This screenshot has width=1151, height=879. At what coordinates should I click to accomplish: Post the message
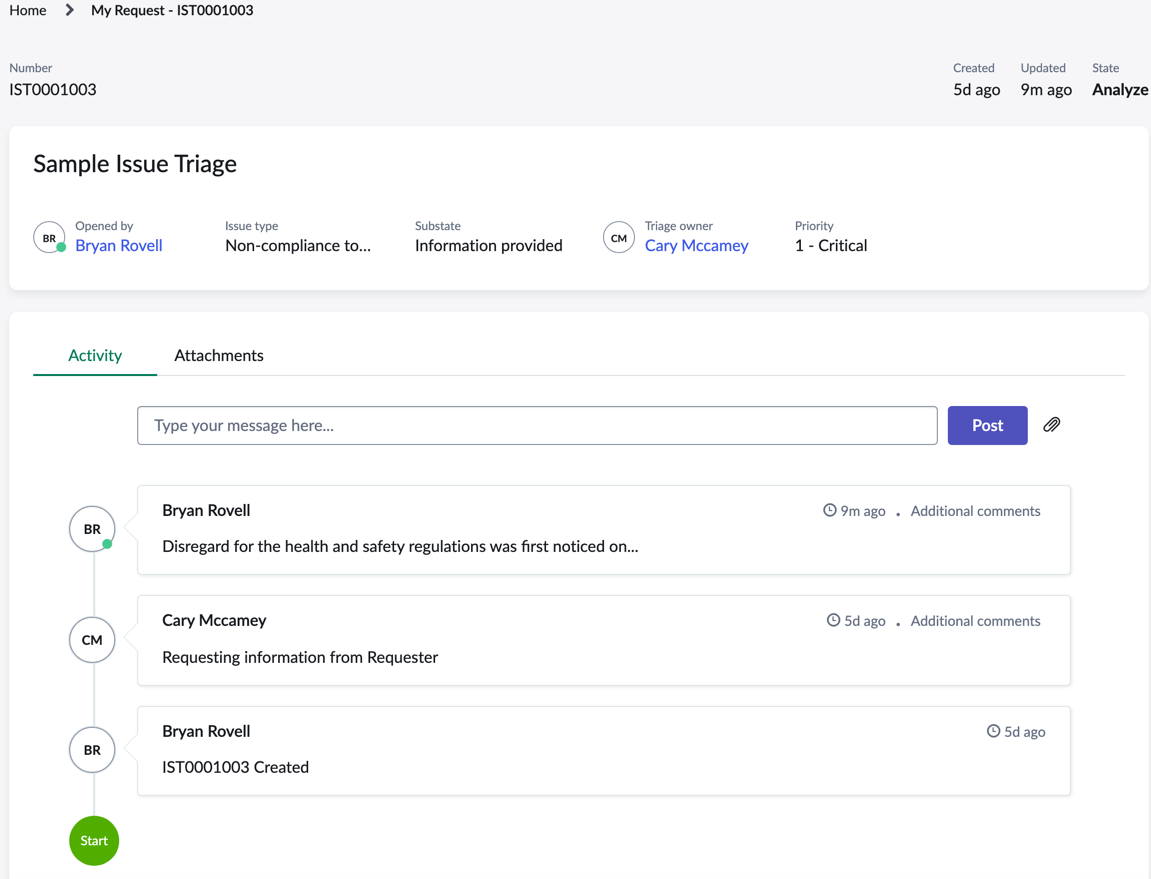(987, 425)
